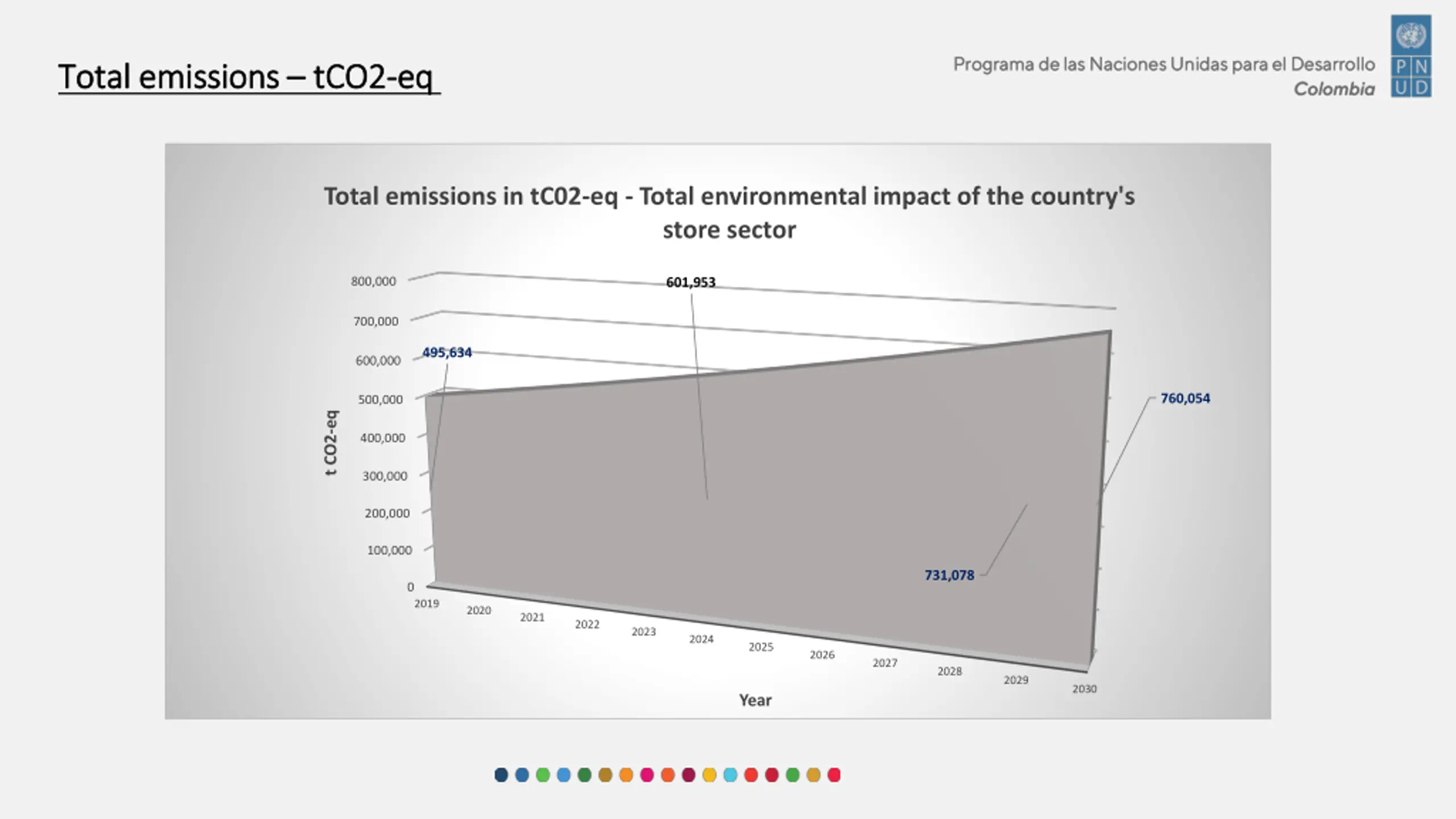The height and width of the screenshot is (819, 1456).
Task: Click the PNUD logo in the corner
Action: point(1411,56)
